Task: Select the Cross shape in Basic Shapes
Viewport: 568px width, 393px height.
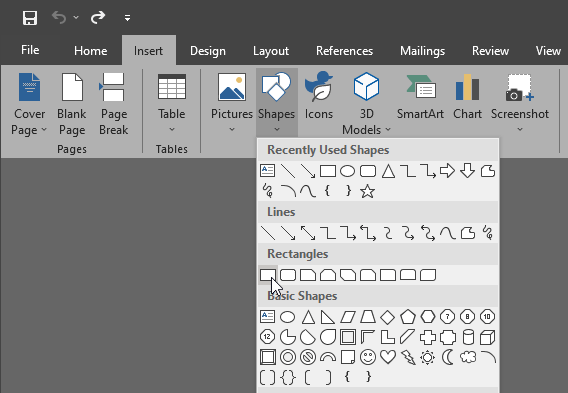Action: (427, 337)
